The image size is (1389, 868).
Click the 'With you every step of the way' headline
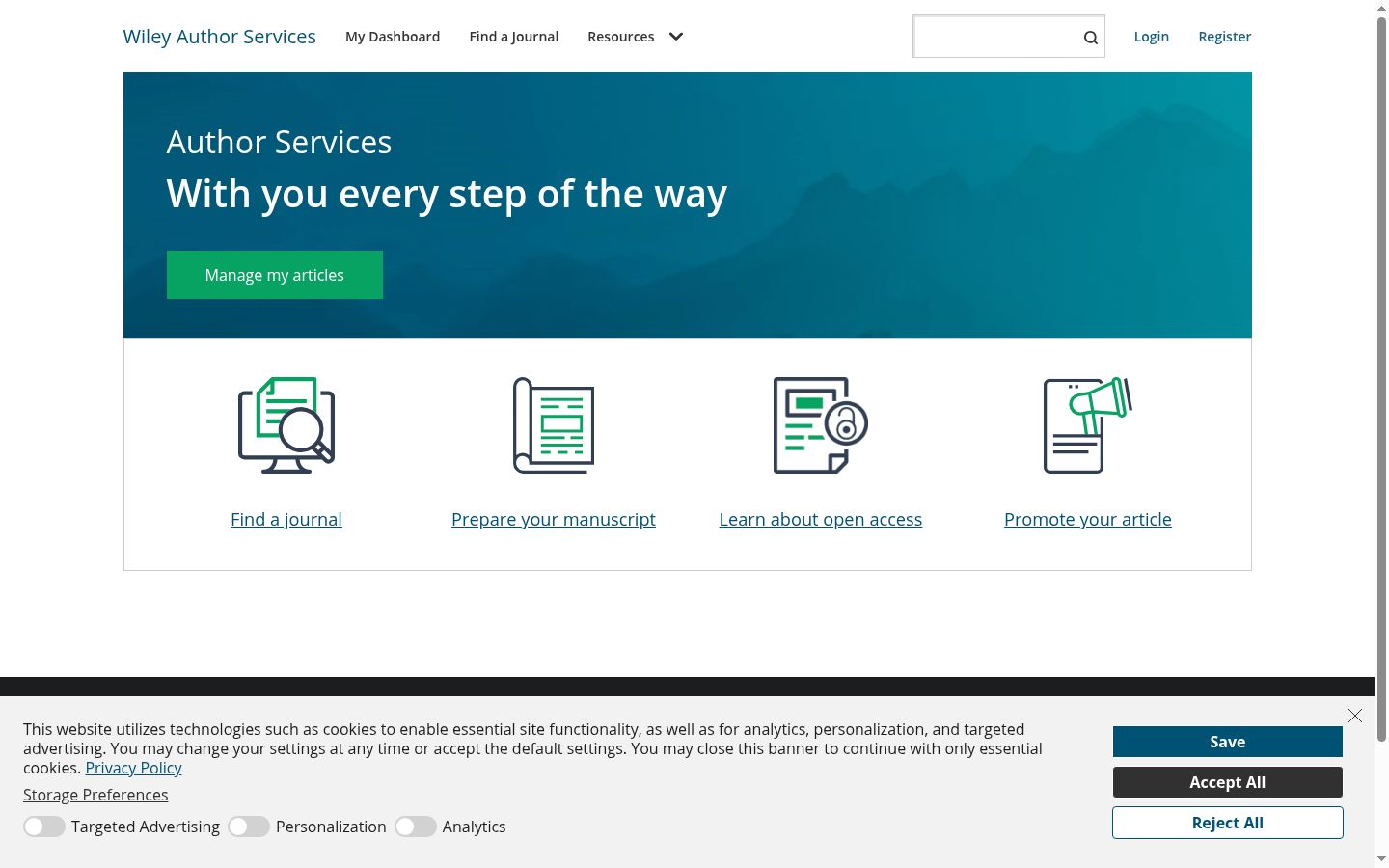(x=447, y=194)
